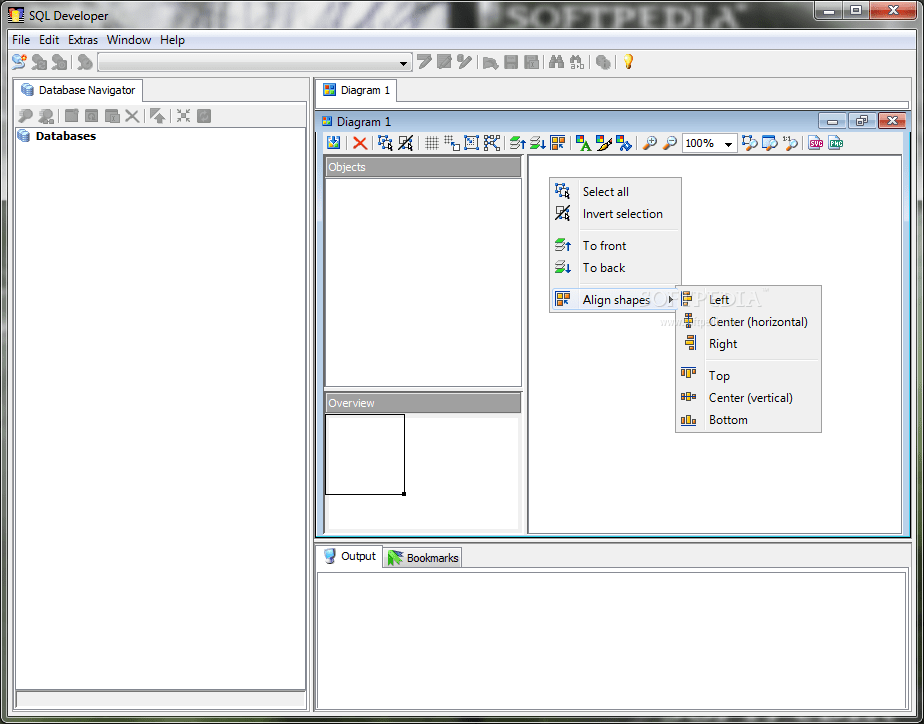Switch to the Bookmarks tab

tap(423, 558)
